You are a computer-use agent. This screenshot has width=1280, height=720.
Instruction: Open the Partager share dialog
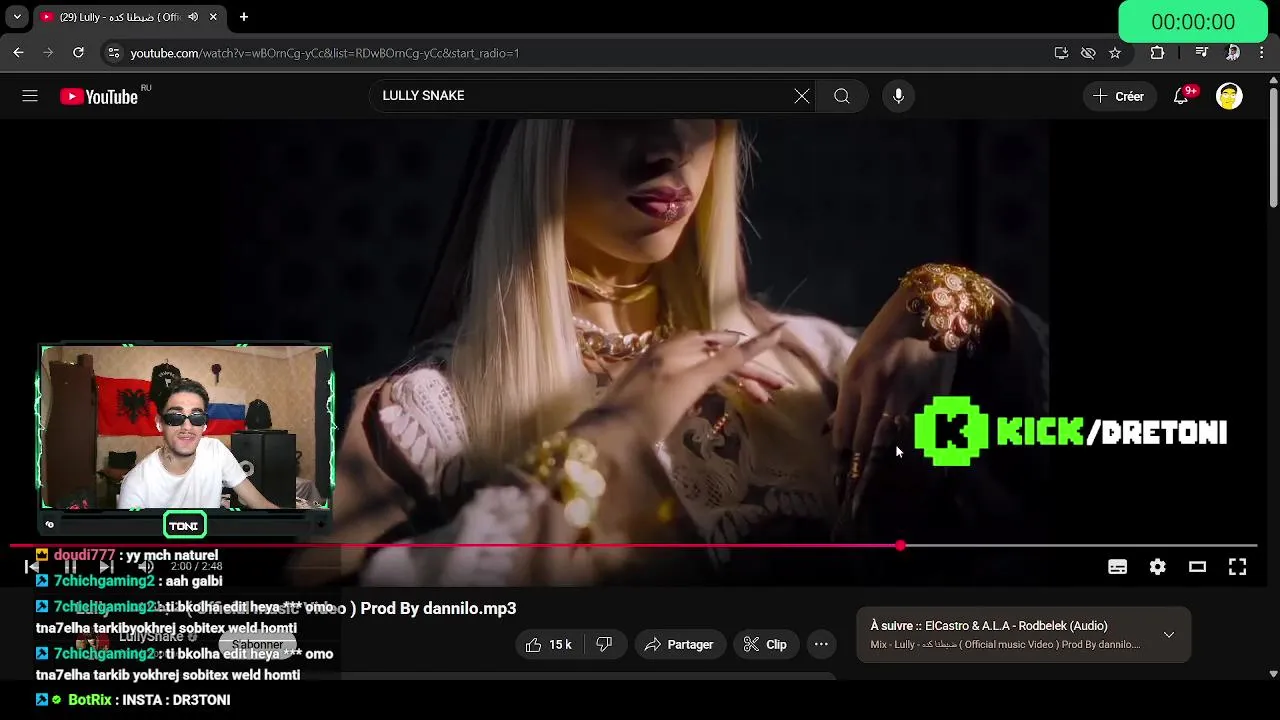tap(679, 645)
